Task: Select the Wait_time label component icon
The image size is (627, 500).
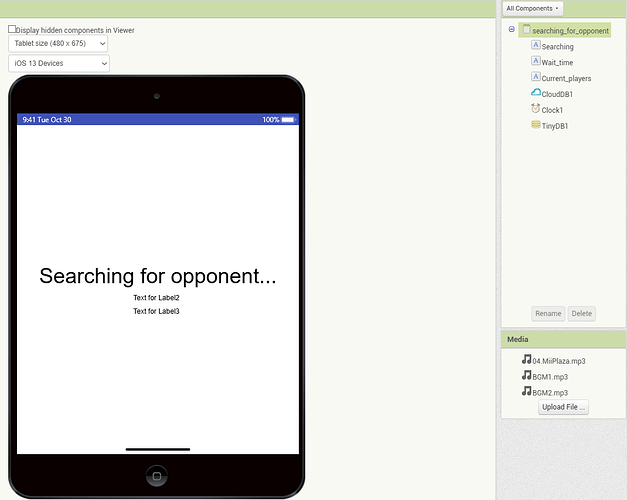Action: 535,62
